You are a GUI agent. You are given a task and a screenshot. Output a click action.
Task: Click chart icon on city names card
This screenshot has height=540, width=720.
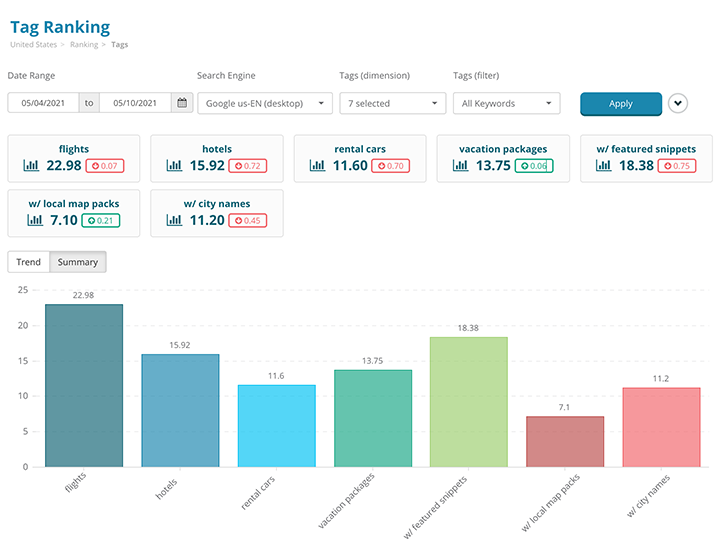[174, 220]
